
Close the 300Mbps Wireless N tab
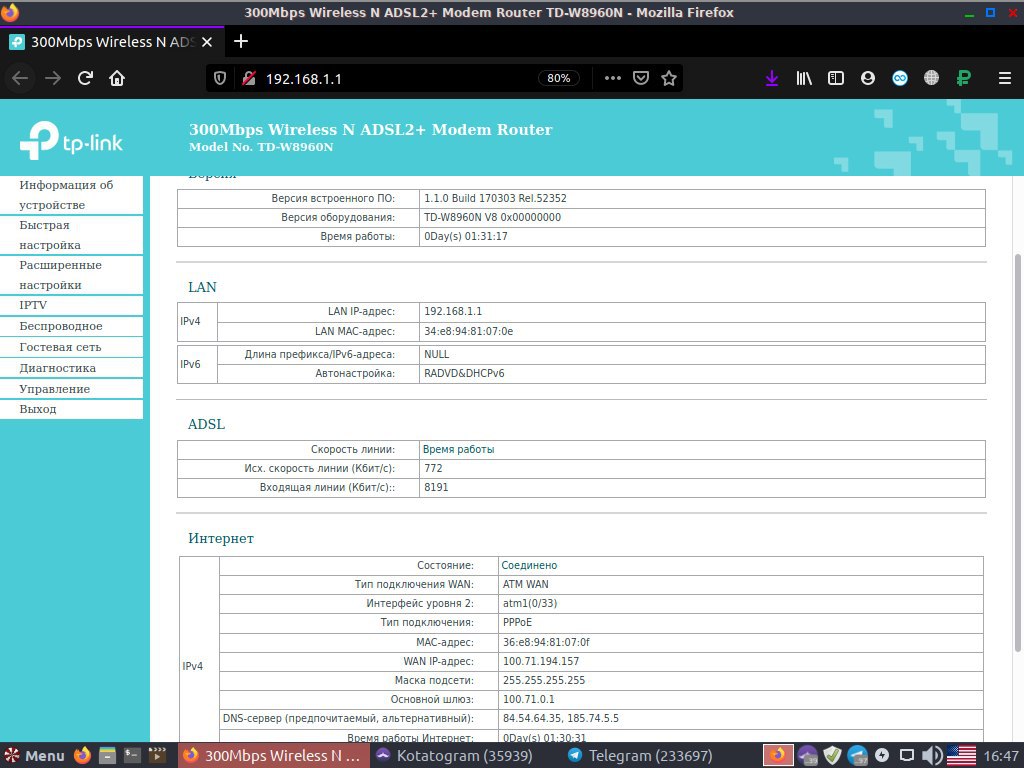[x=207, y=42]
